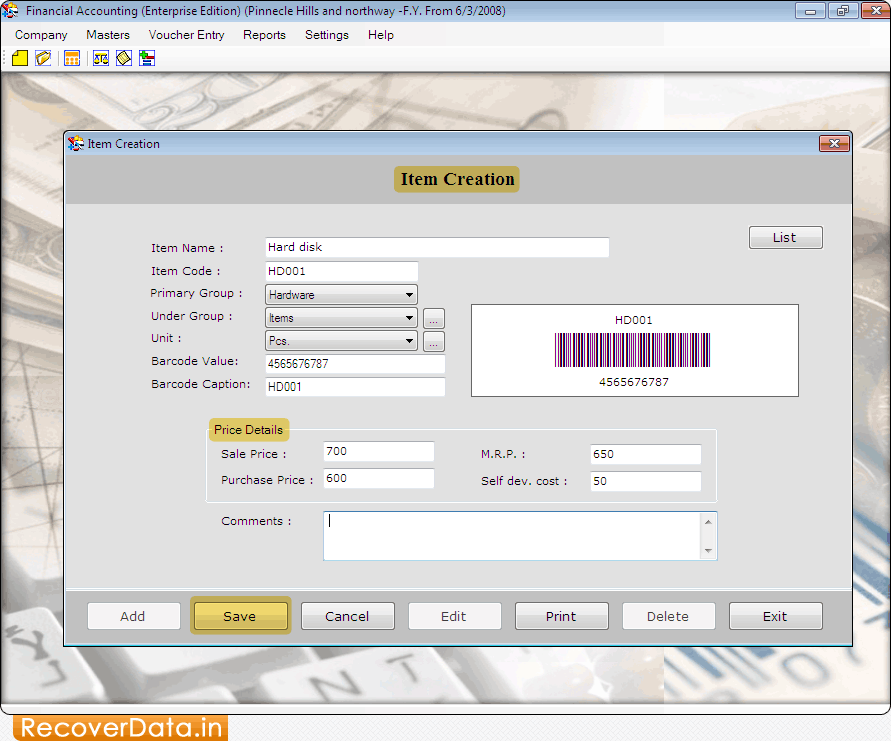The height and width of the screenshot is (741, 891).
Task: Click the yellow new document toolbar icon
Action: [x=20, y=58]
